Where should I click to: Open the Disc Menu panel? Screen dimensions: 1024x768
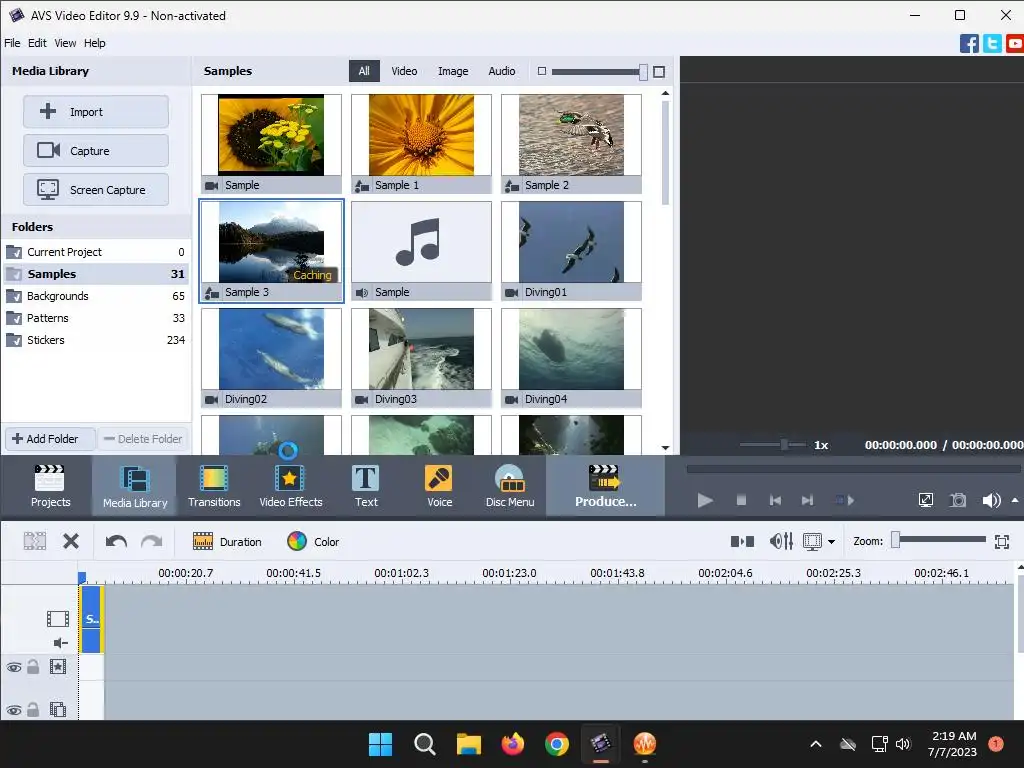tap(509, 486)
